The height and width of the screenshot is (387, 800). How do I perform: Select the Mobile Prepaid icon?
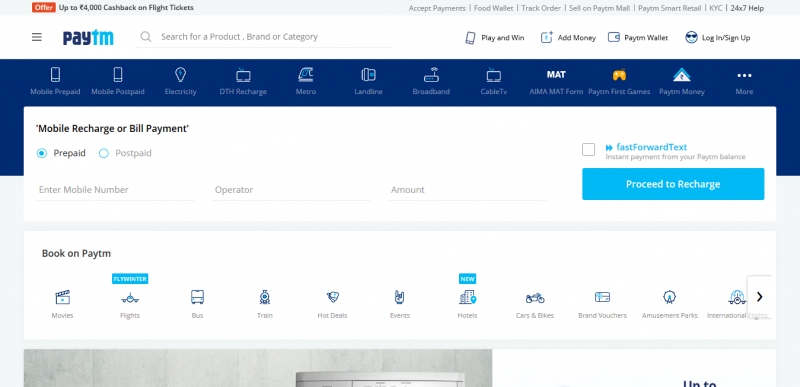point(55,75)
